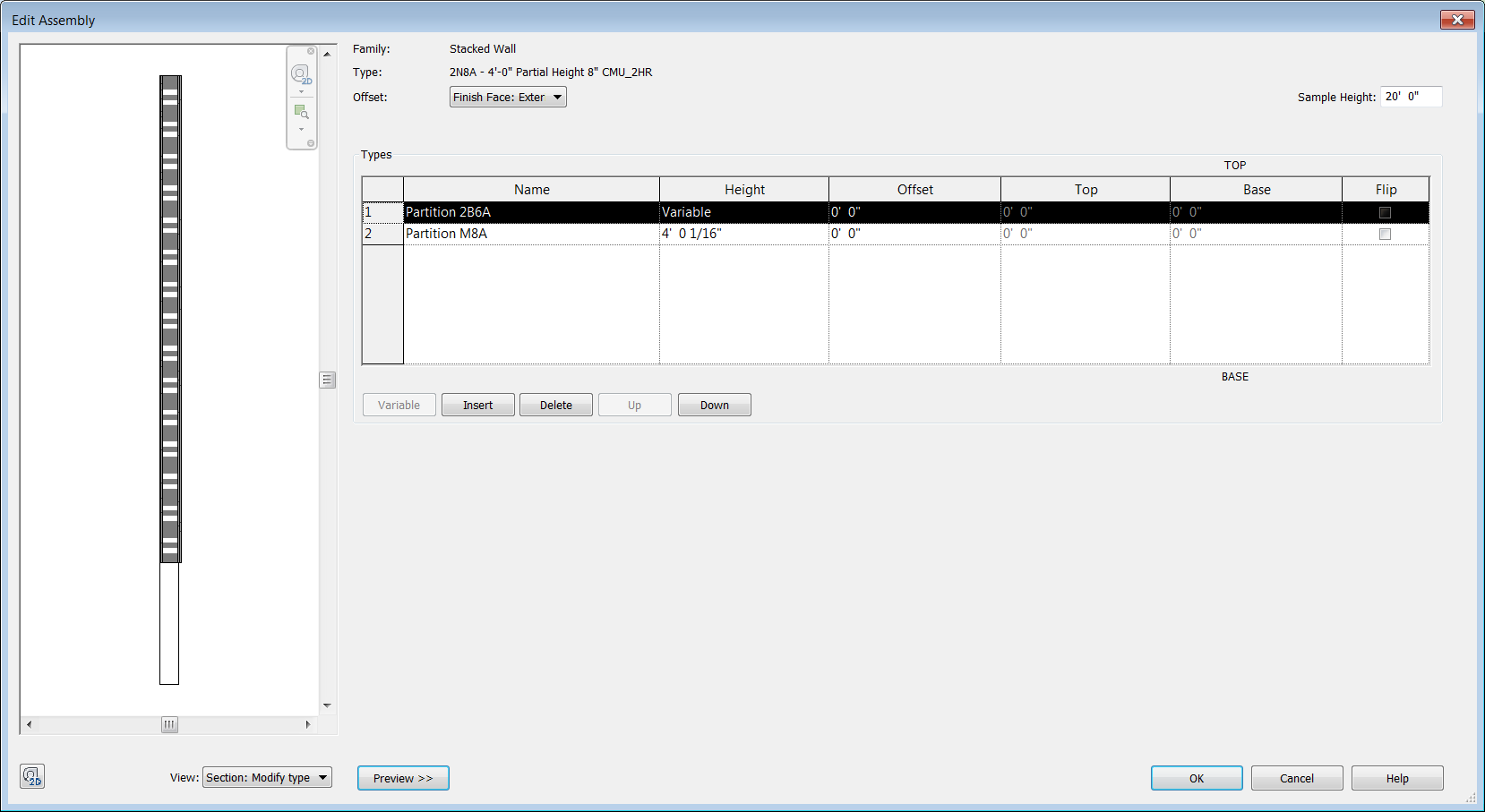The height and width of the screenshot is (812, 1485).
Task: Open navigation bar customize menu button
Action: click(311, 143)
